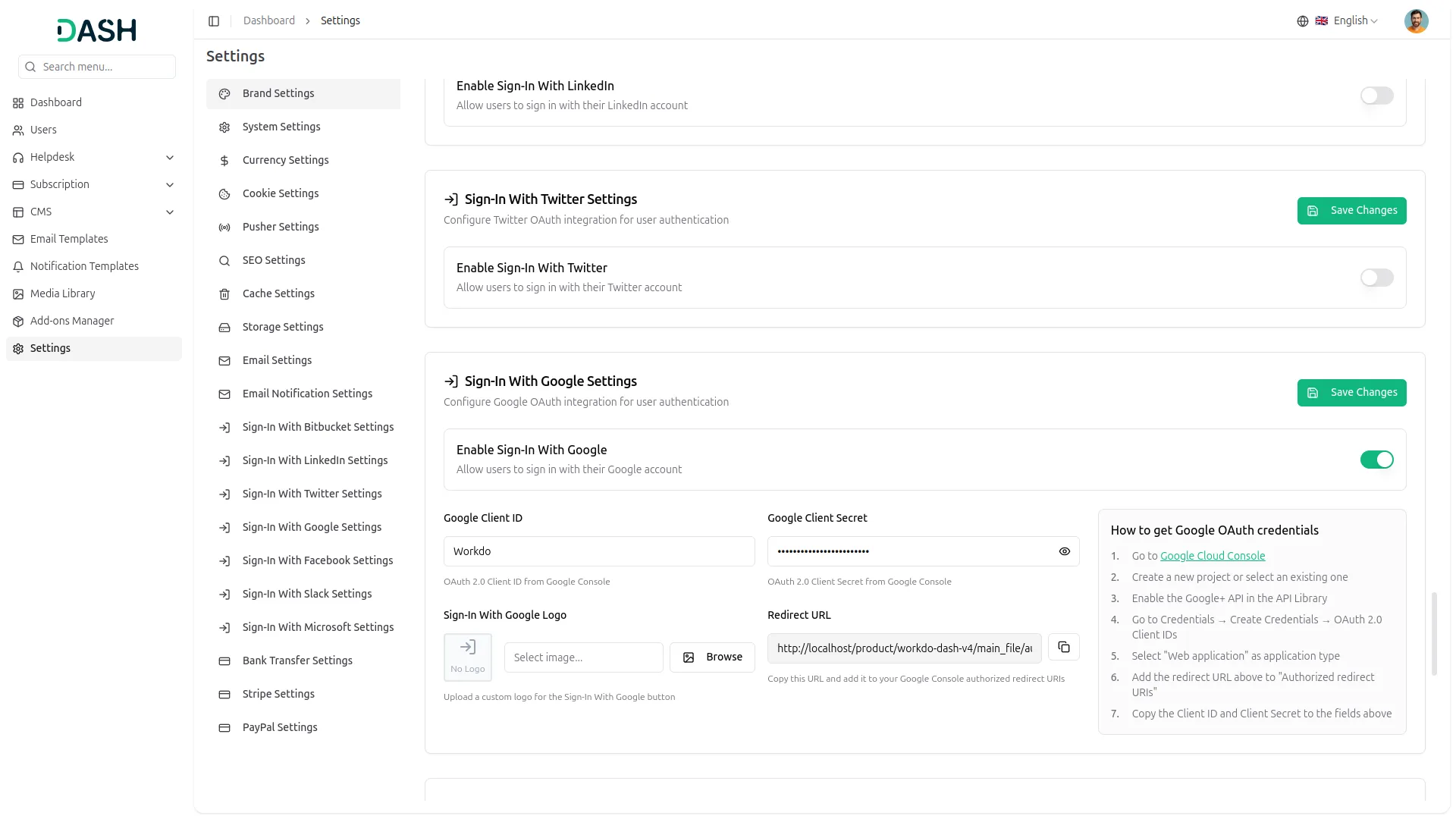This screenshot has width=1456, height=819.
Task: Expand the Helpdesk menu chevron
Action: tap(170, 158)
